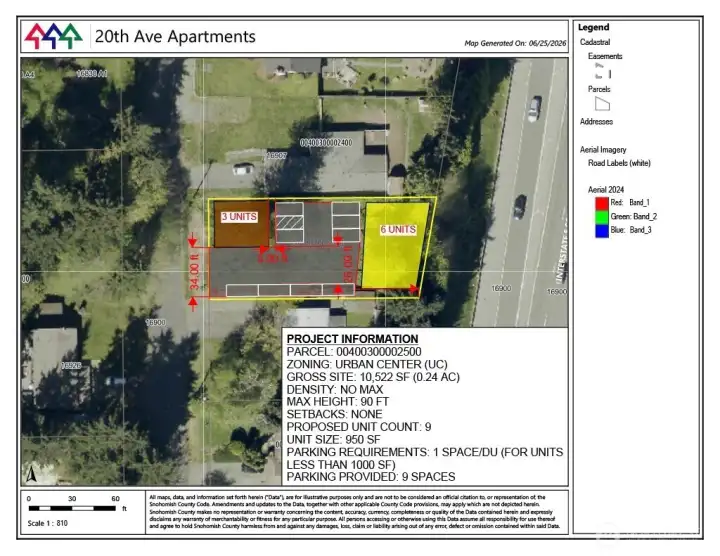Click the north arrow icon on map
This screenshot has width=720, height=556.
(31, 474)
